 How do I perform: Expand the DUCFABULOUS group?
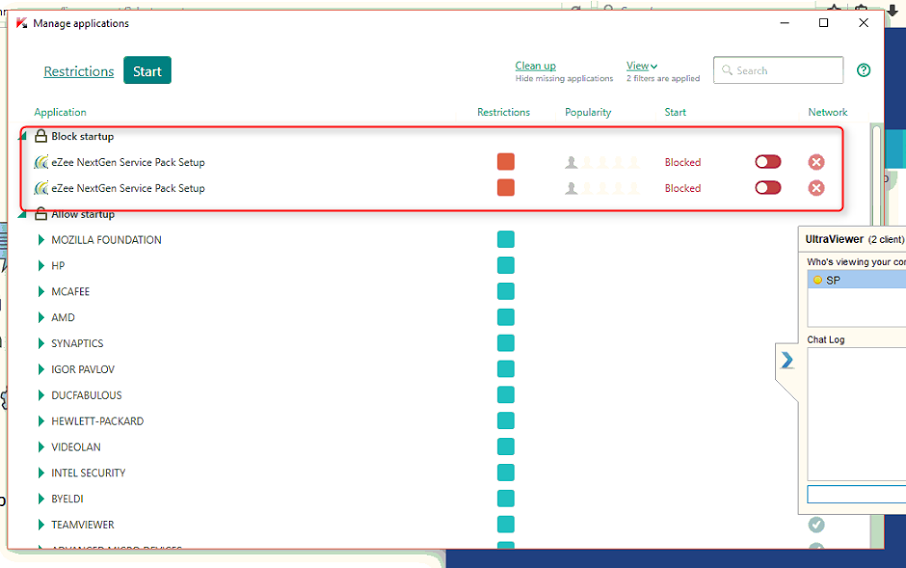coord(40,395)
